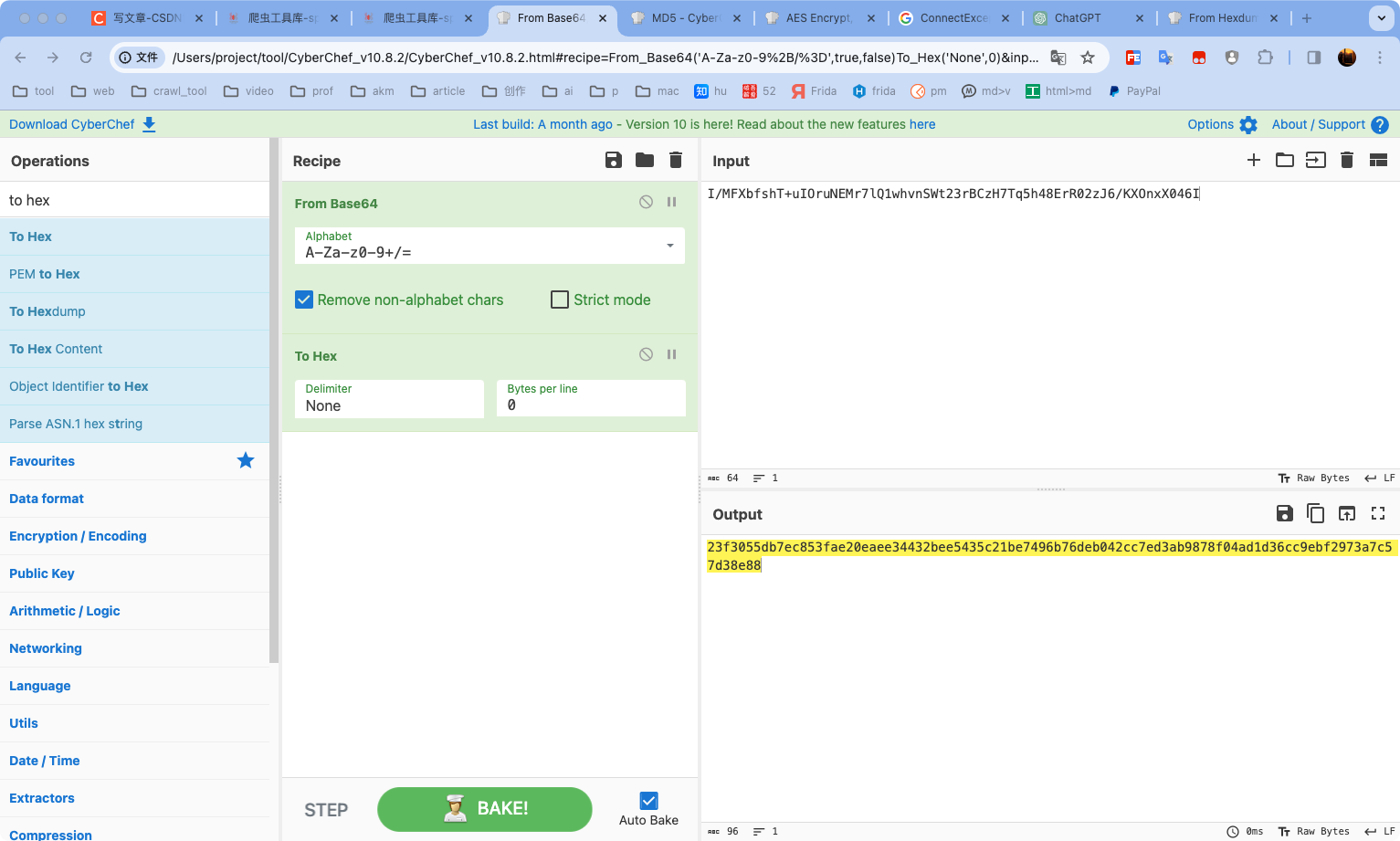Open the Options link
This screenshot has height=841, width=1400.
tap(1210, 124)
